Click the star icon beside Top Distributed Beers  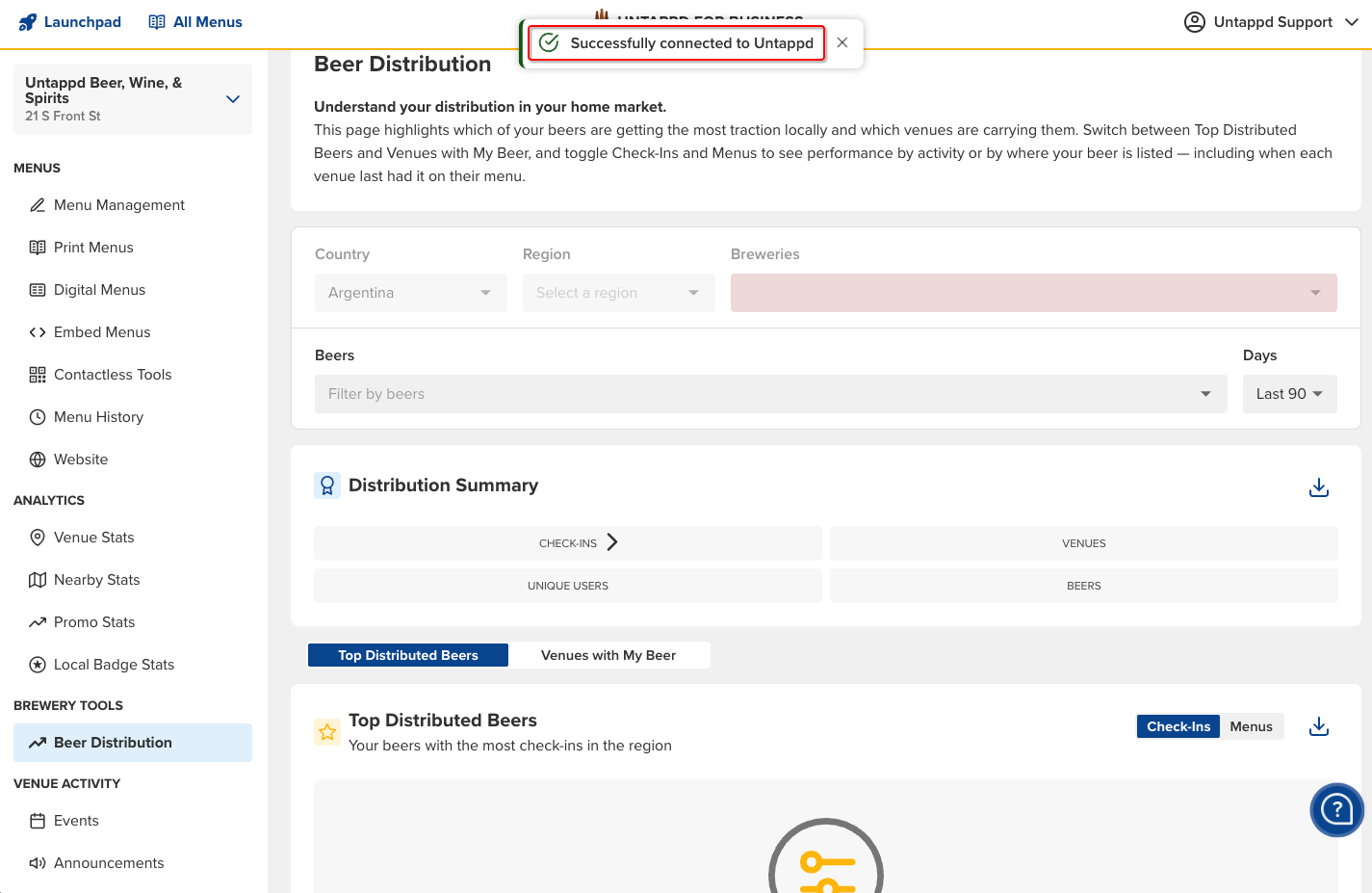[327, 732]
